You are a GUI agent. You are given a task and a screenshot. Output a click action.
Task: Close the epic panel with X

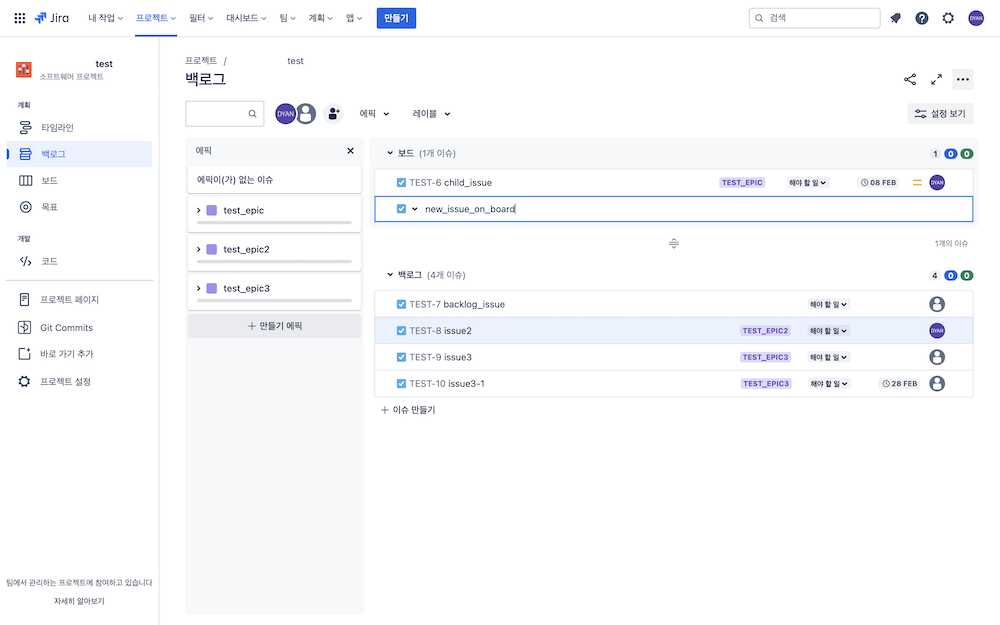[350, 151]
